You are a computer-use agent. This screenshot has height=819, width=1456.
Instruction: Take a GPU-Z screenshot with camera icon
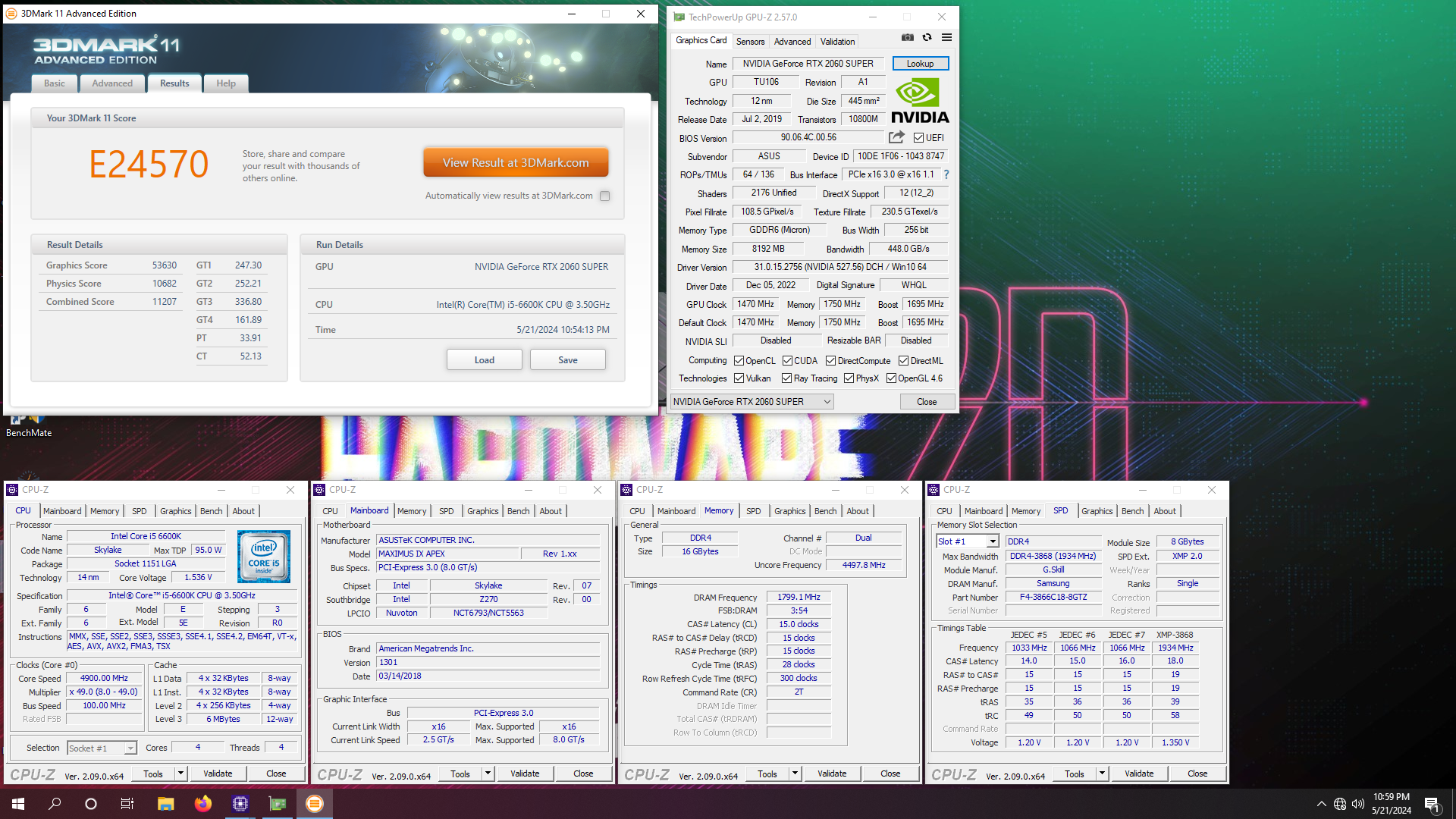[x=907, y=37]
